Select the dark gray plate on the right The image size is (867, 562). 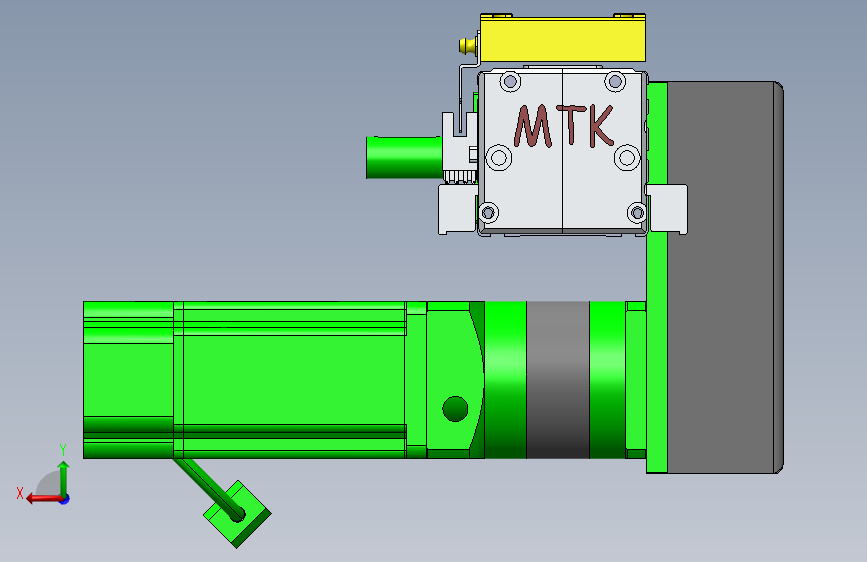[725, 278]
